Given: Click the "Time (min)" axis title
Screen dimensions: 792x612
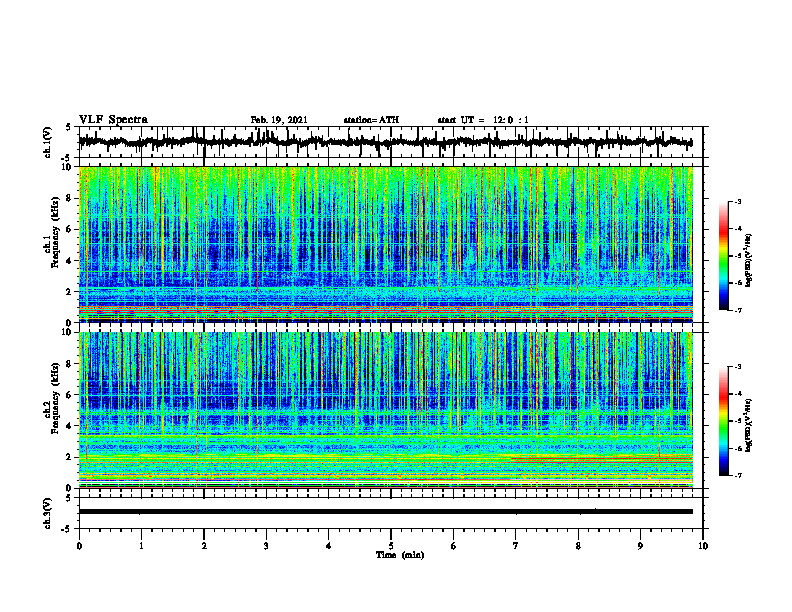Looking at the screenshot, I should point(400,555).
